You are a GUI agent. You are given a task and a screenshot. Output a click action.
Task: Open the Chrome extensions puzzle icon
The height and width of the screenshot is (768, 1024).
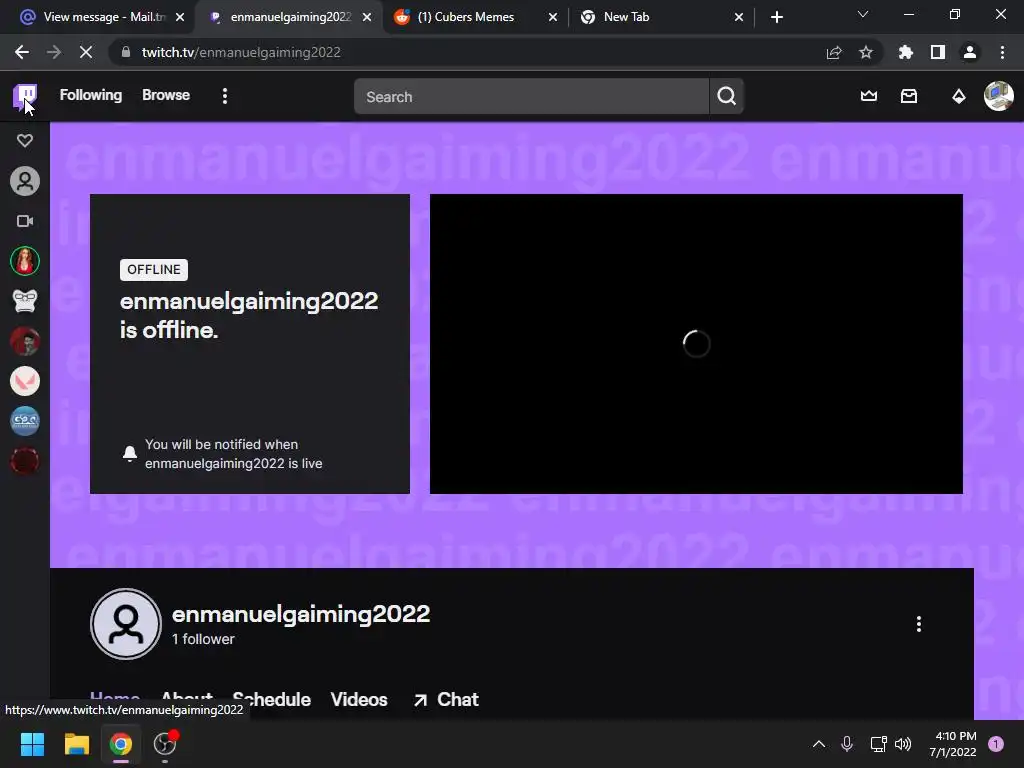(x=905, y=52)
